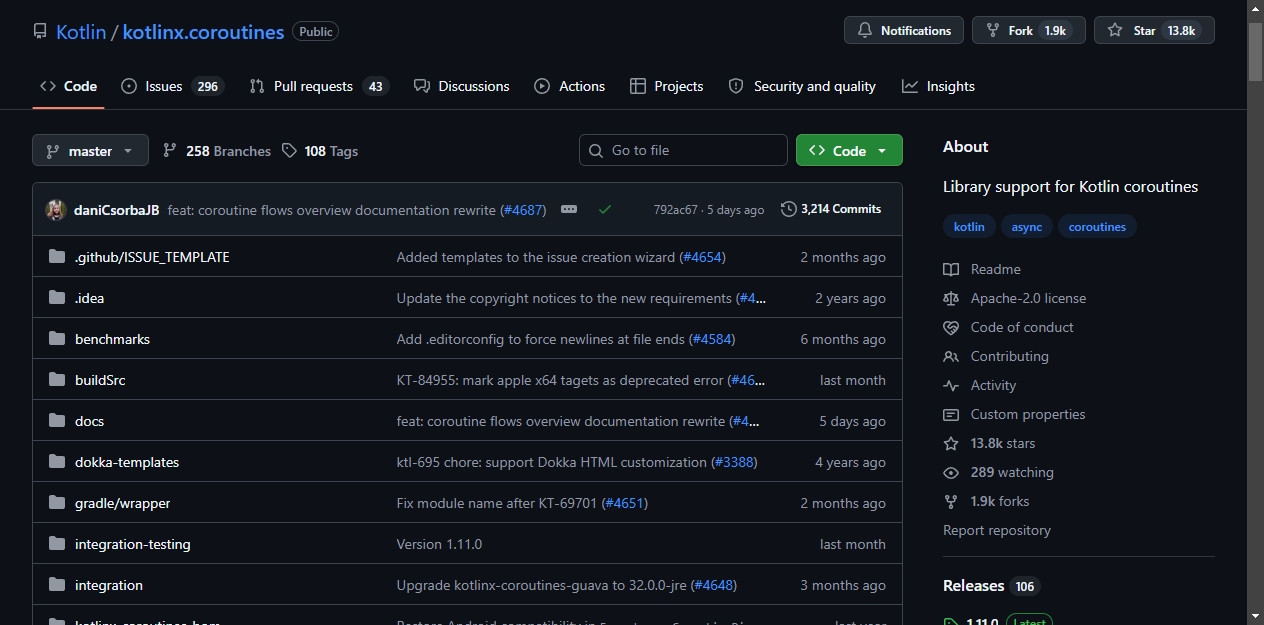
Task: Open the buildSrc folder
Action: (100, 380)
